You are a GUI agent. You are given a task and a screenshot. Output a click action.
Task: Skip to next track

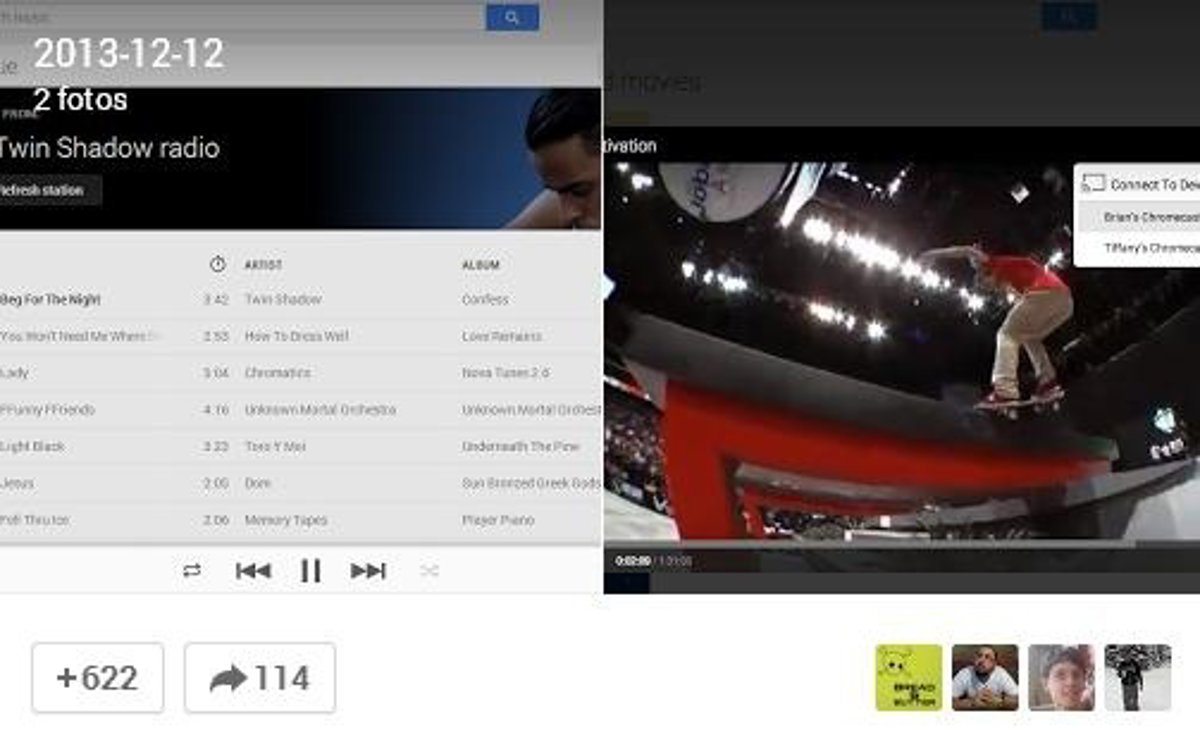[x=368, y=570]
